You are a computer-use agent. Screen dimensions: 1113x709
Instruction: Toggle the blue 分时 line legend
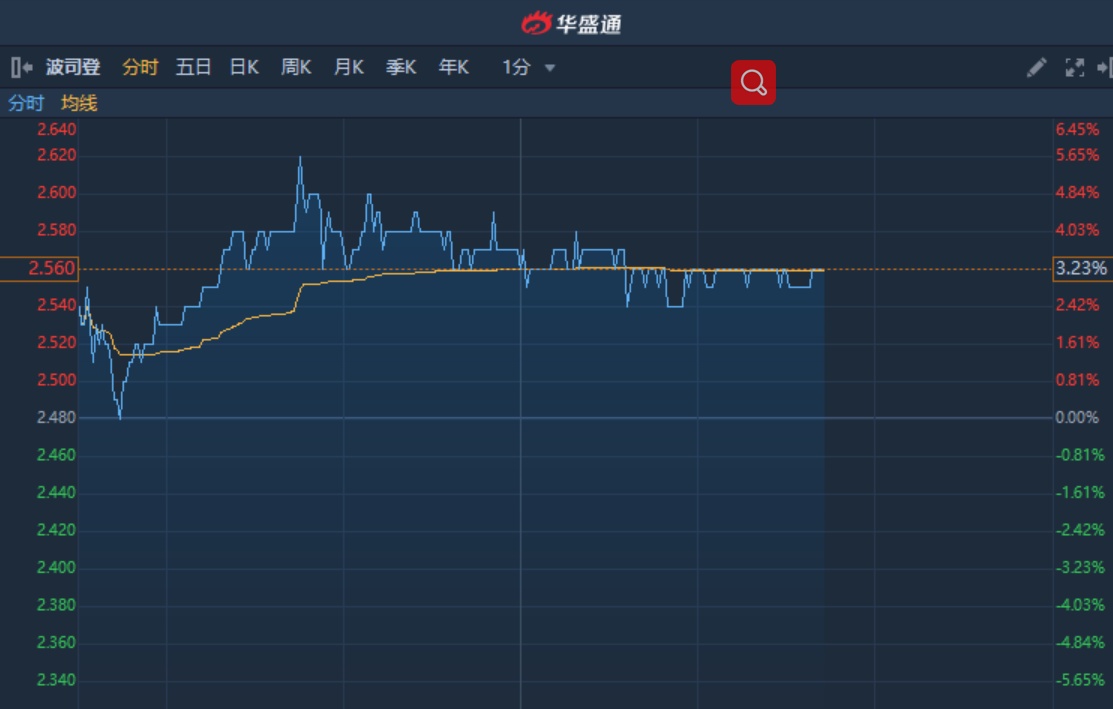[26, 104]
